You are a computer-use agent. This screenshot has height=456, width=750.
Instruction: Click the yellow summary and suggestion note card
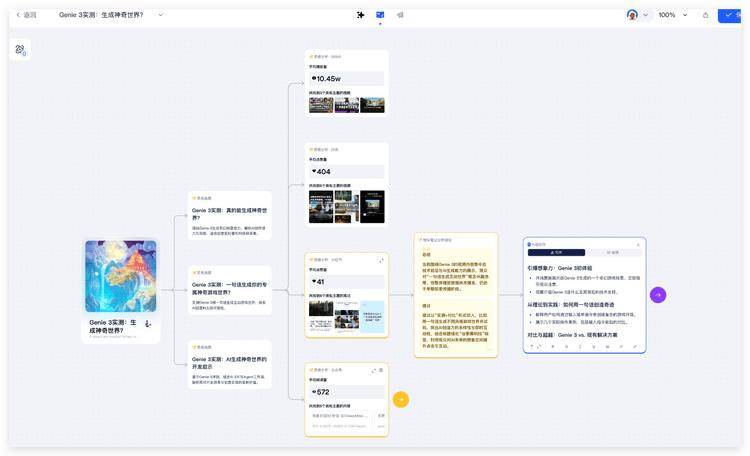coord(455,295)
